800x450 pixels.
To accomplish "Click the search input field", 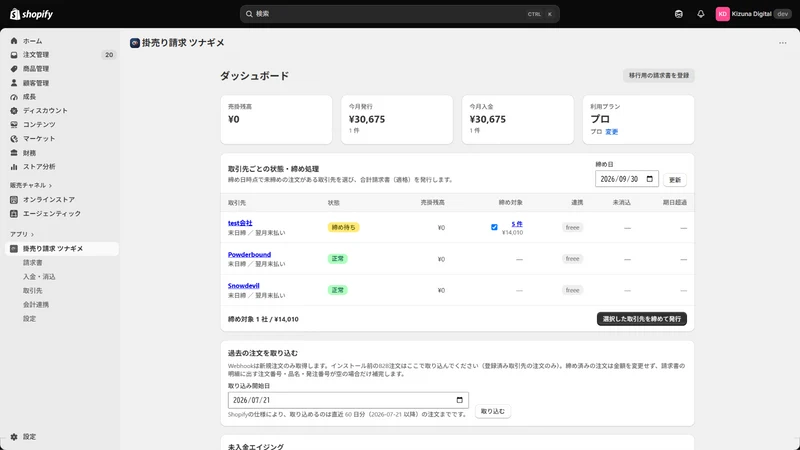I will pyautogui.click(x=399, y=14).
